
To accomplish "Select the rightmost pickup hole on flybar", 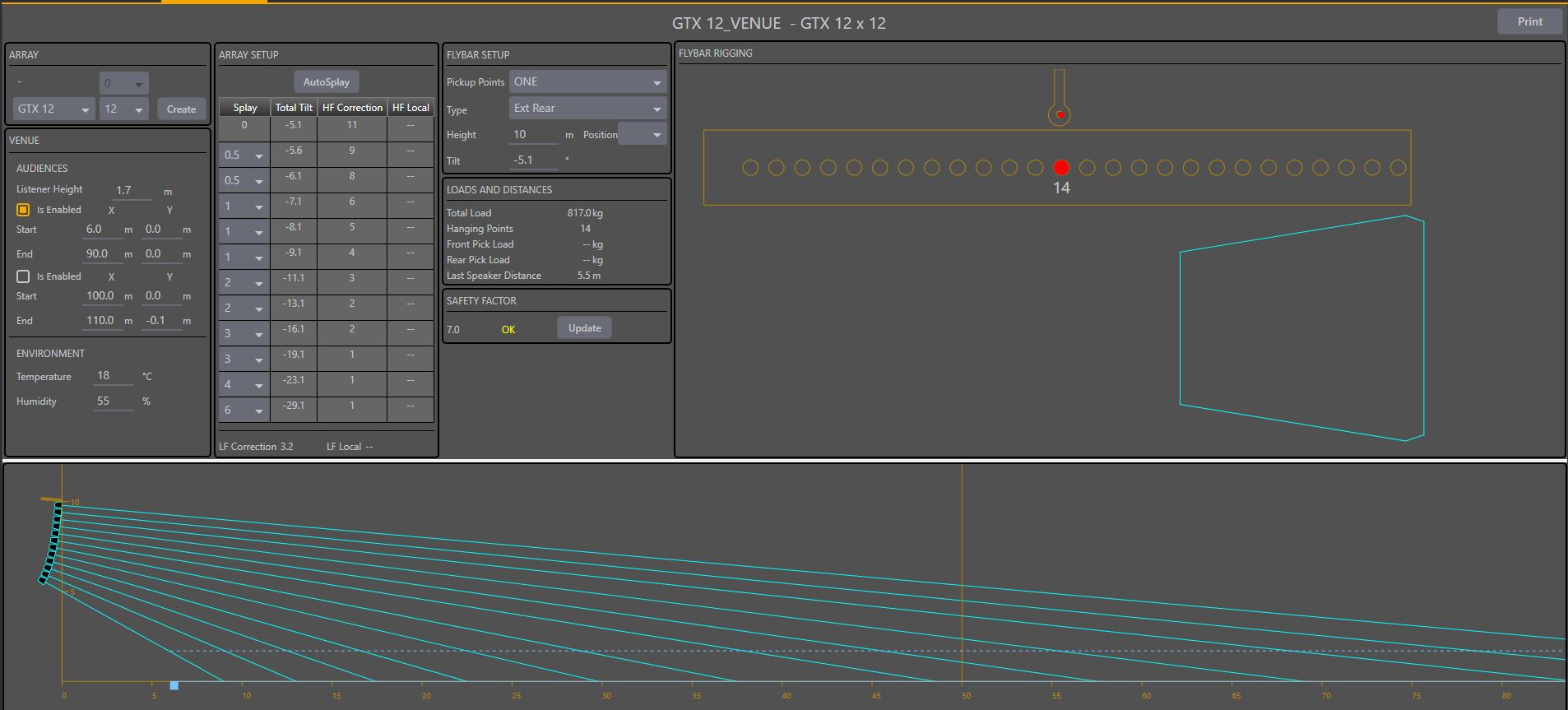I will click(1398, 168).
